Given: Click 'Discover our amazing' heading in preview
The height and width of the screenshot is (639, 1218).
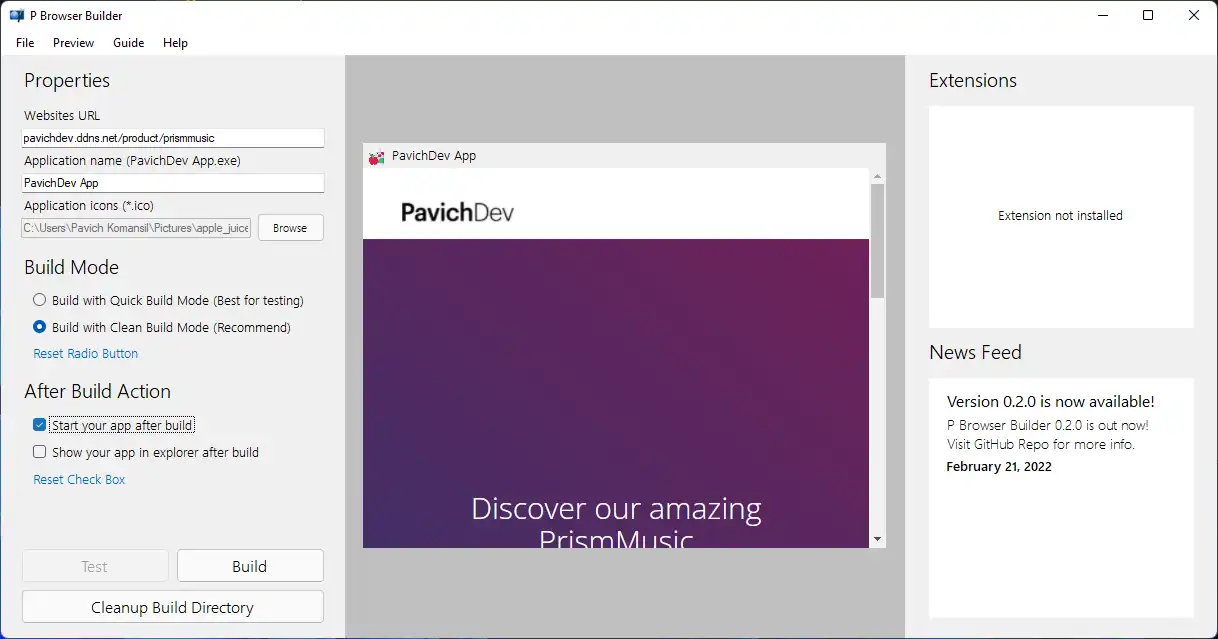Looking at the screenshot, I should pyautogui.click(x=616, y=509).
